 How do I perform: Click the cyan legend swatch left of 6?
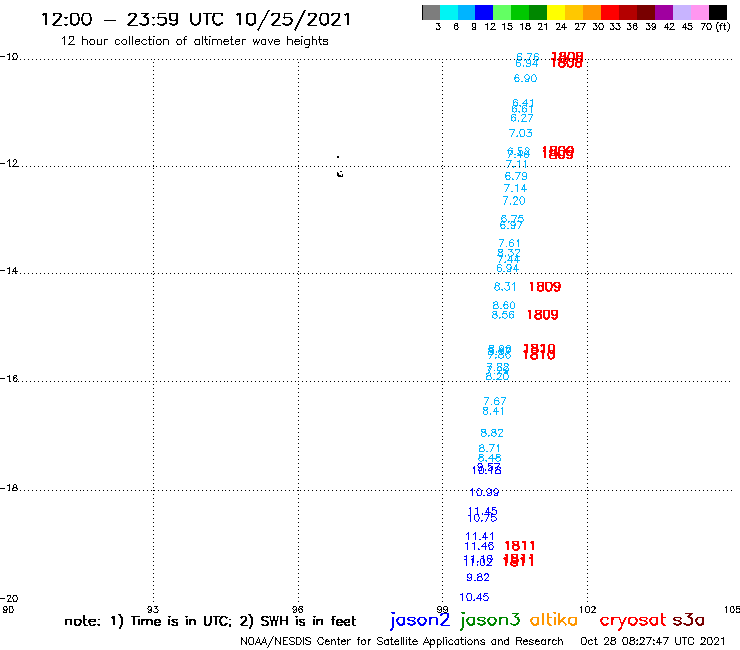coord(449,12)
